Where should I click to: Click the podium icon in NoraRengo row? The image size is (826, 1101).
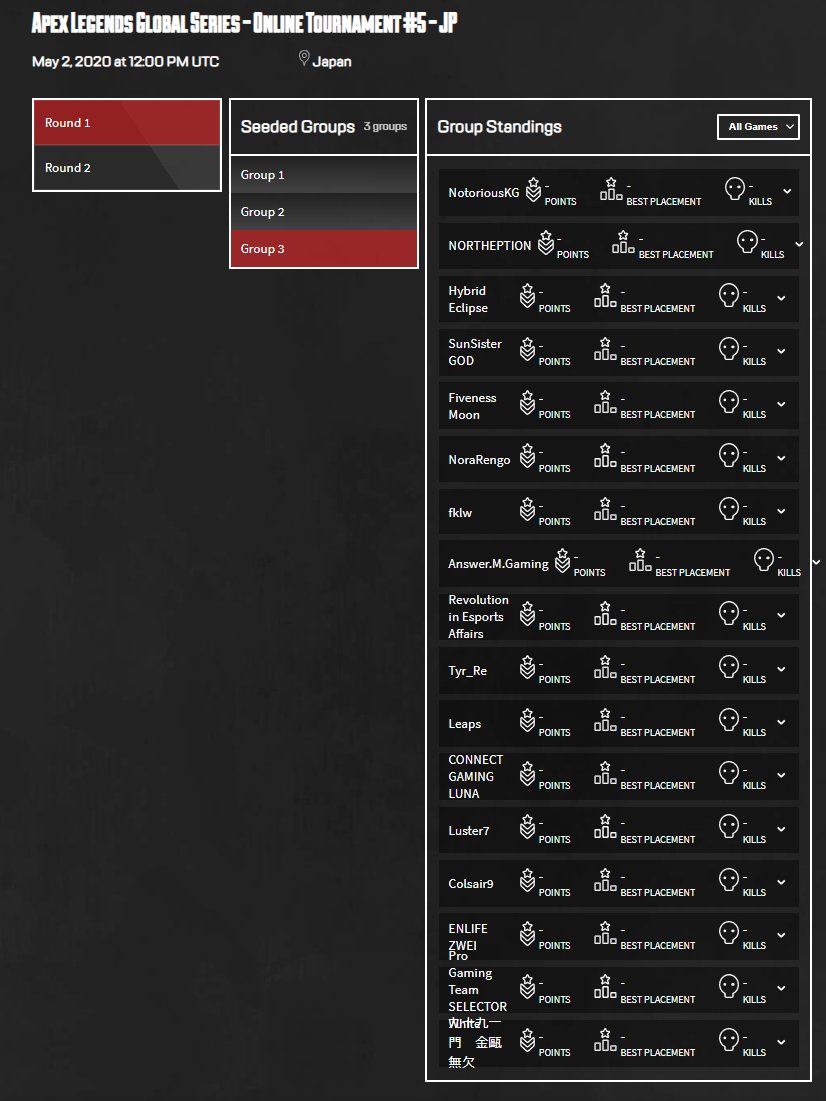point(605,456)
